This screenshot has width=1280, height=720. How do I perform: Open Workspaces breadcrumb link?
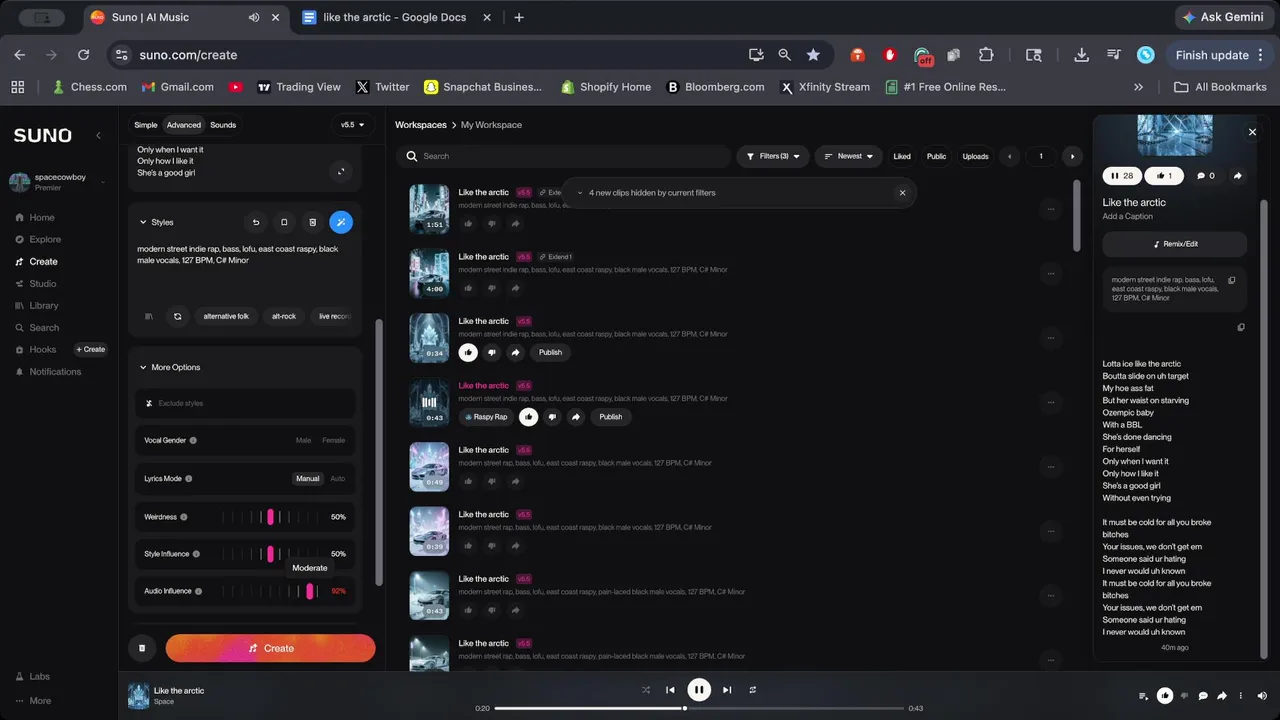click(420, 125)
